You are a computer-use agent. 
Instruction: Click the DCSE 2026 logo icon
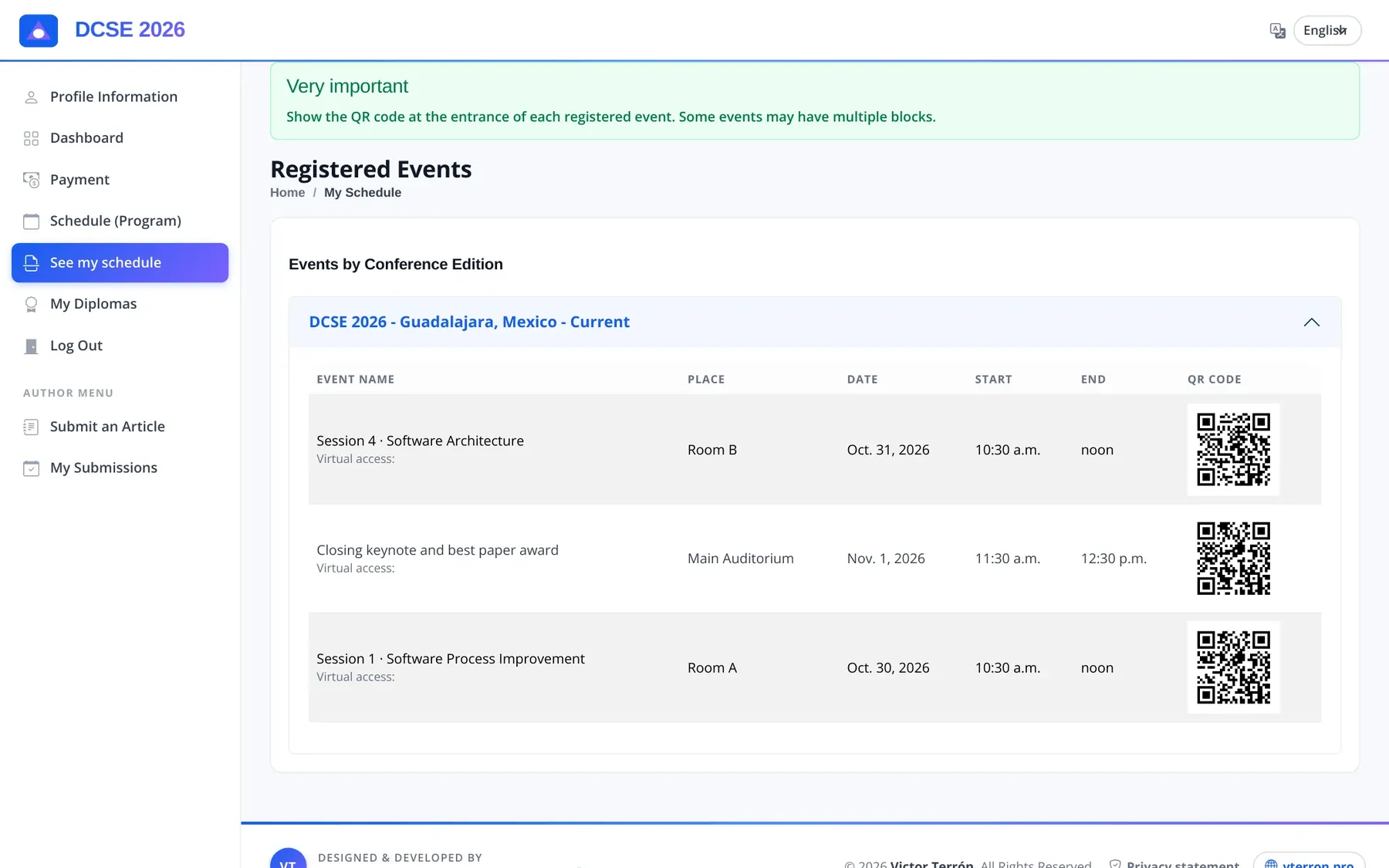[x=39, y=31]
